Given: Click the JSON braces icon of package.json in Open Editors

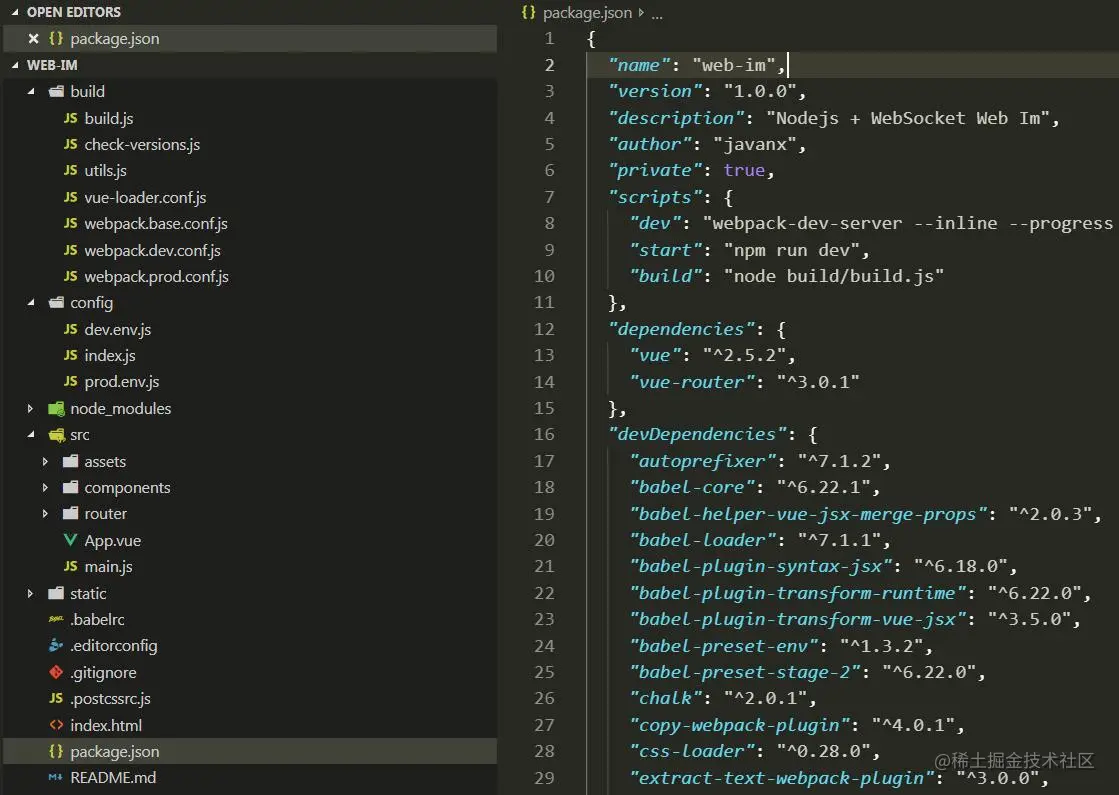Looking at the screenshot, I should 56,39.
